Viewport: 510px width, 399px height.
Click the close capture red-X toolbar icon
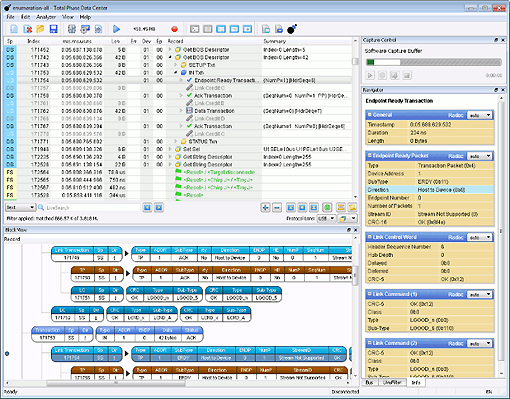[x=27, y=29]
